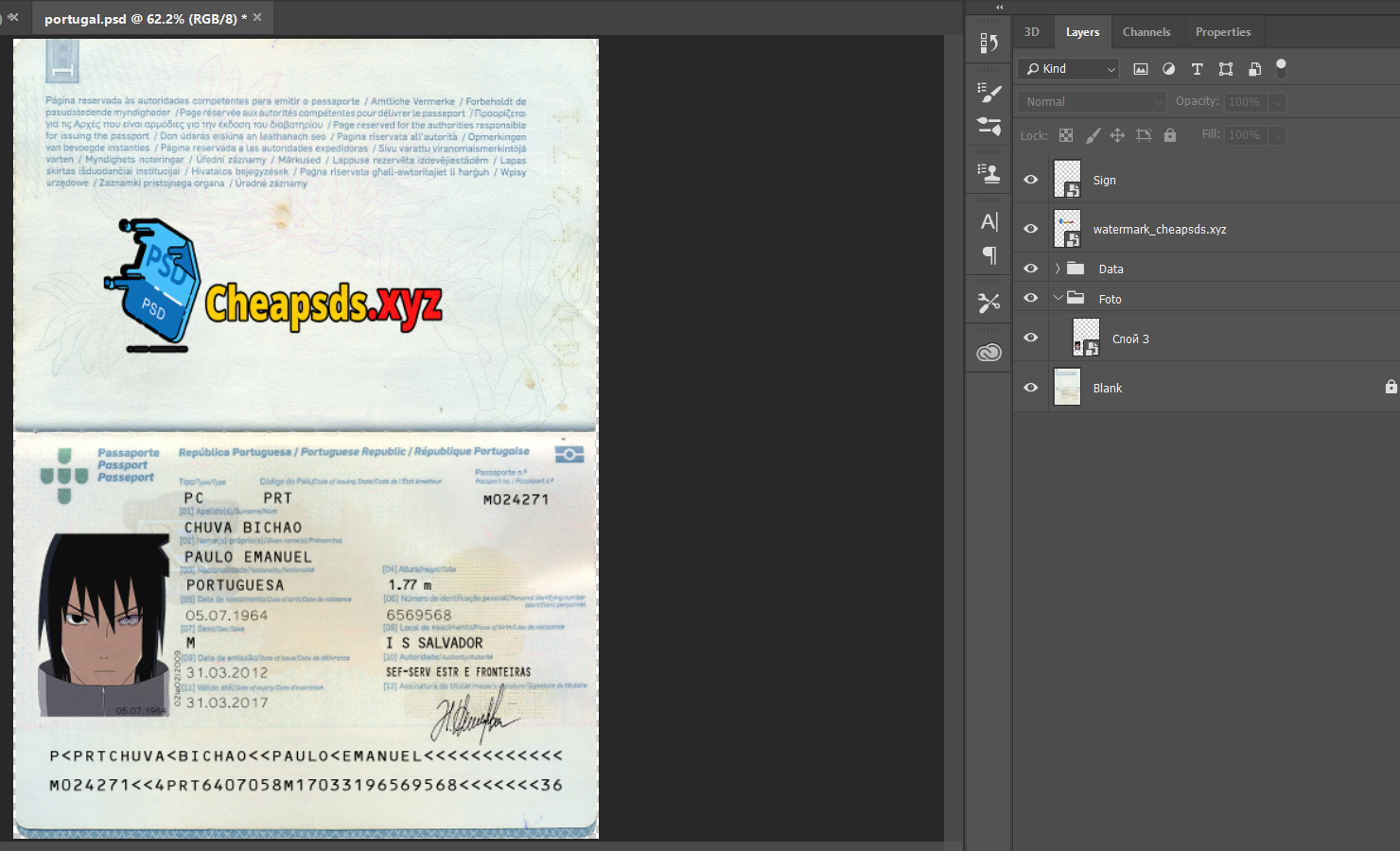Image resolution: width=1400 pixels, height=851 pixels.
Task: Switch to the Properties tab
Action: (1222, 32)
